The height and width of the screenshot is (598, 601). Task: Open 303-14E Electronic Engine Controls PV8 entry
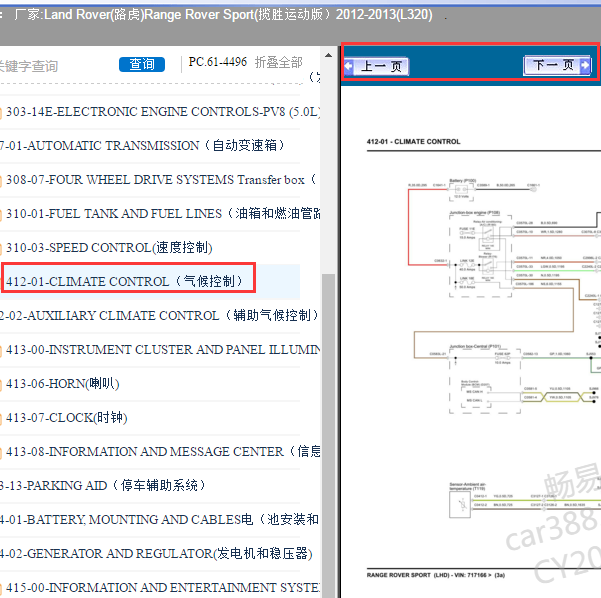pos(163,112)
